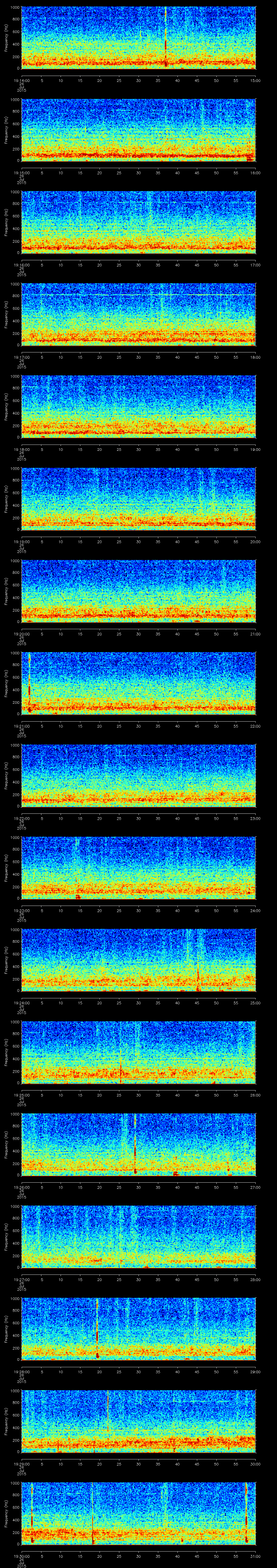277x1568 pixels.
Task: Select the spectrogram panel starting at 19:19:00
Action: pyautogui.click(x=139, y=499)
